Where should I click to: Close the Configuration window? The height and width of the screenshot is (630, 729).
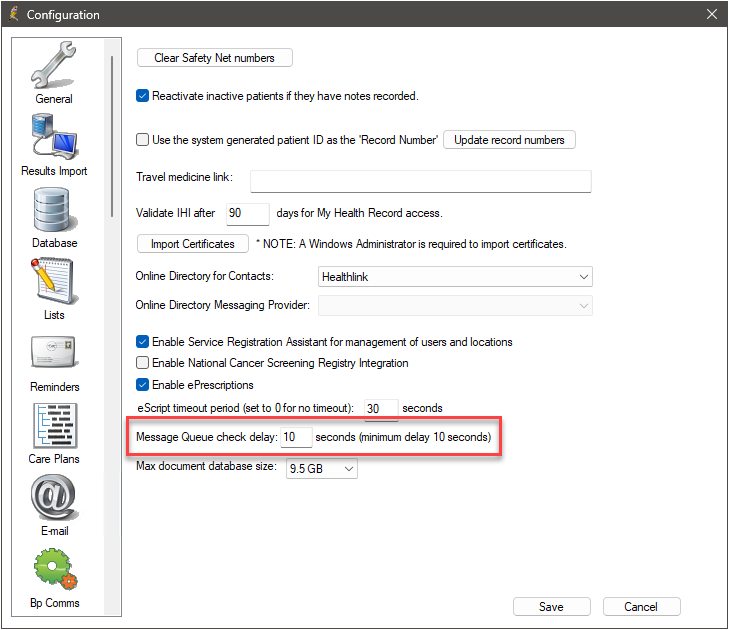click(x=712, y=14)
